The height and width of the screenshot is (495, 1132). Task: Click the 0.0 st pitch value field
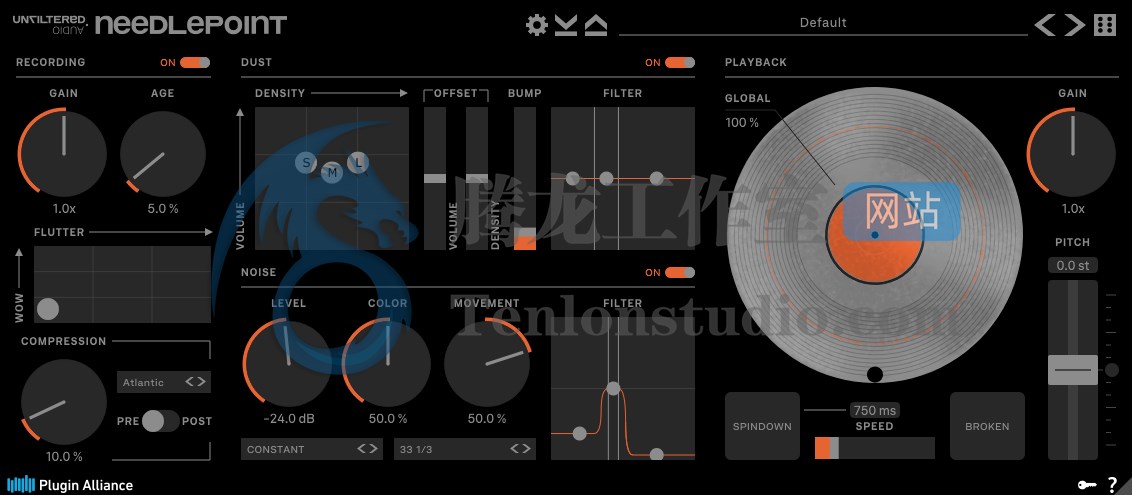tap(1073, 266)
